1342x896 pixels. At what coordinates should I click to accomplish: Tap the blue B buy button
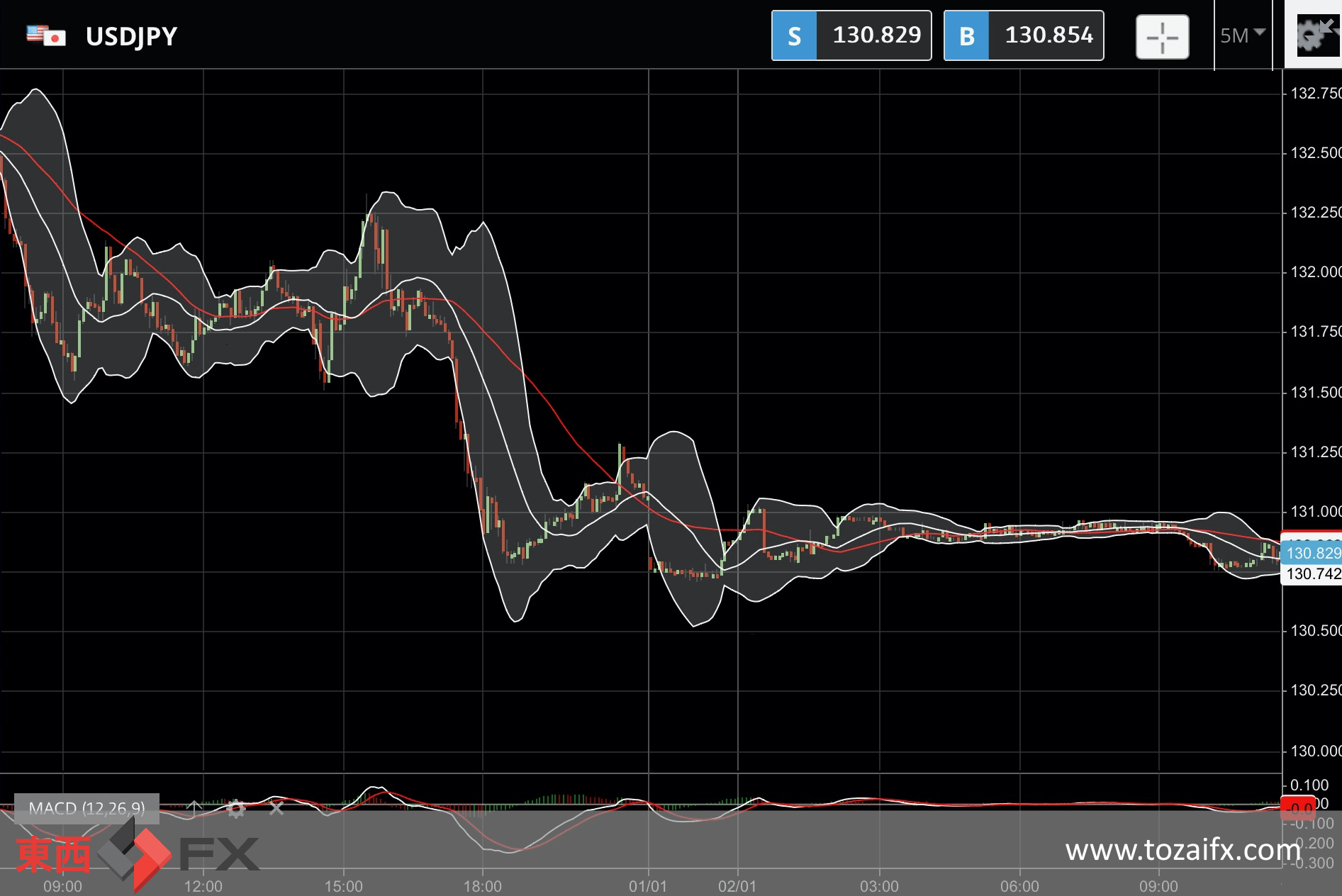coord(966,35)
